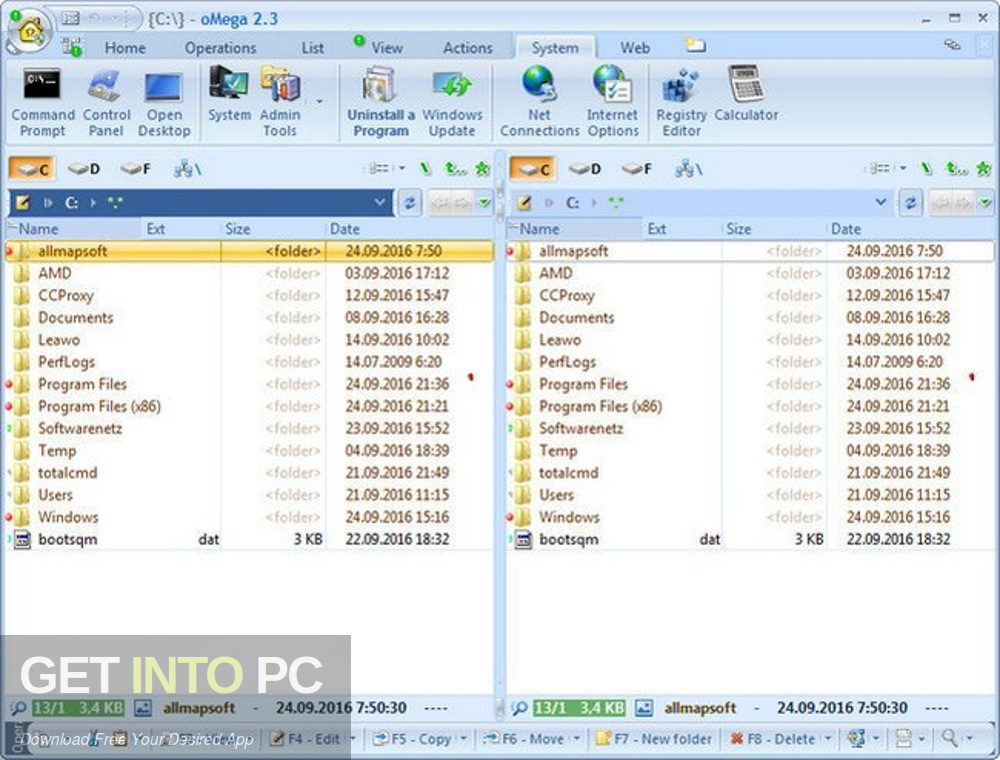Open network root in right panel
The width and height of the screenshot is (1000, 760).
[x=688, y=169]
